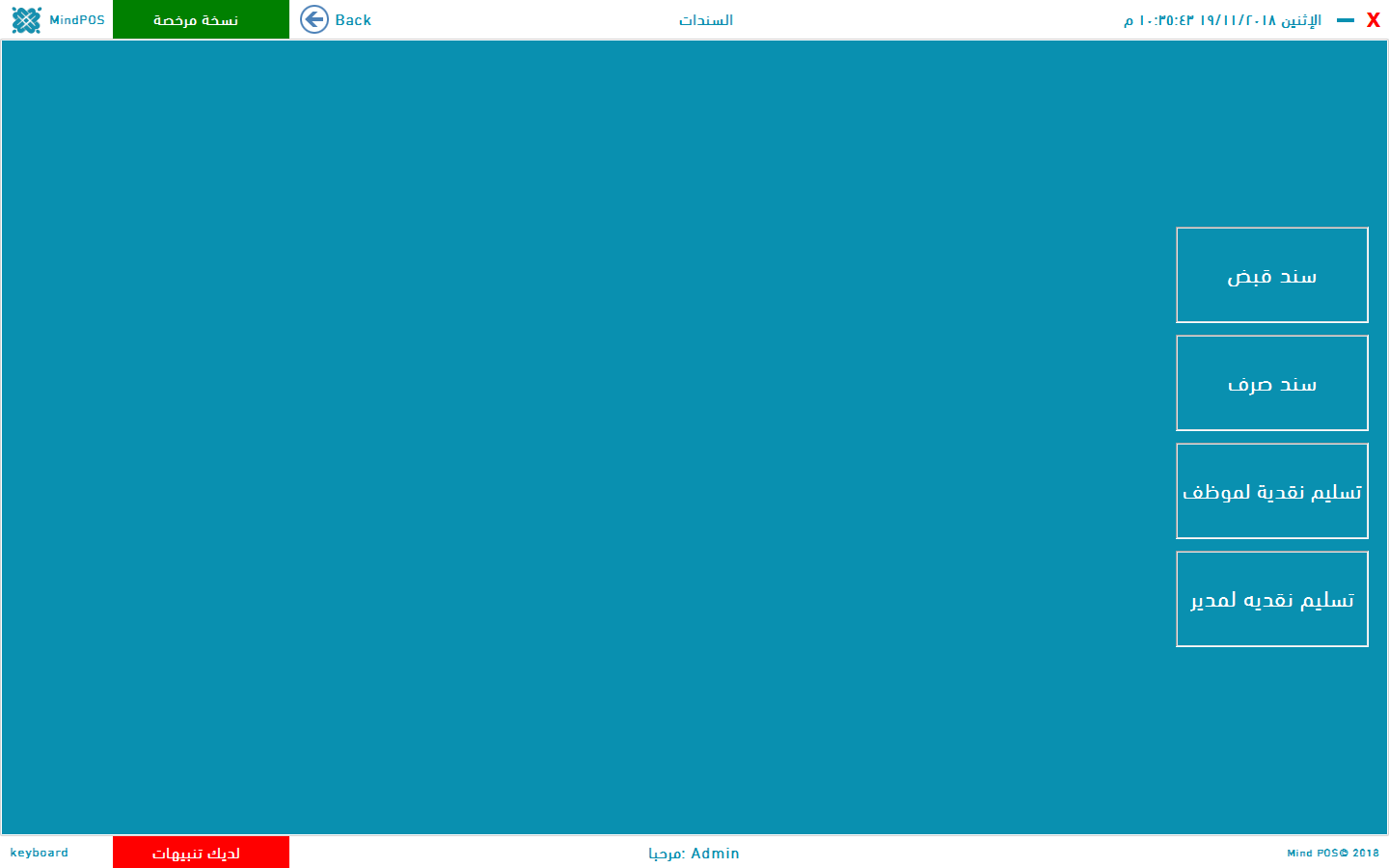The height and width of the screenshot is (868, 1389).
Task: Click the مرحبا: Admin user label
Action: pyautogui.click(x=694, y=854)
